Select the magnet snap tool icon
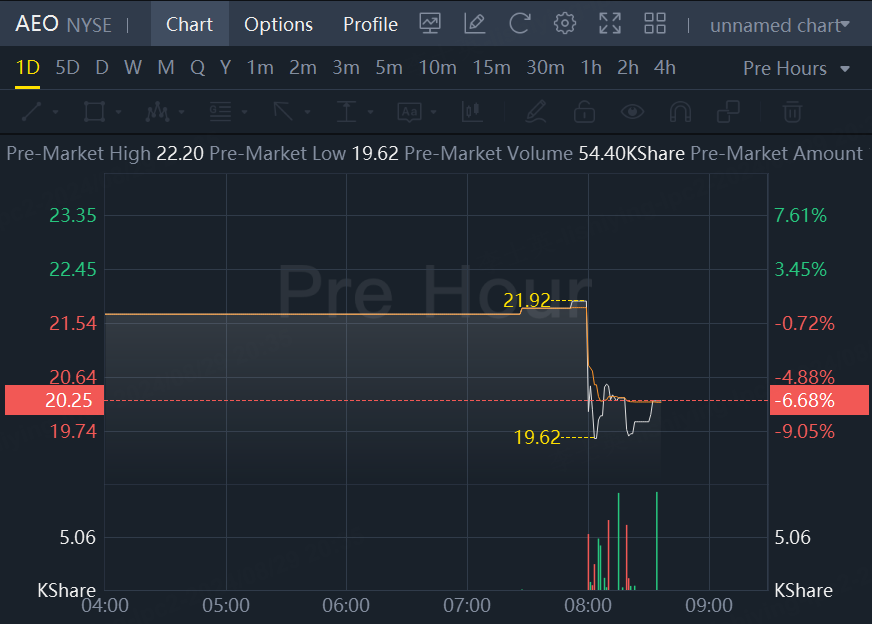 pyautogui.click(x=680, y=112)
